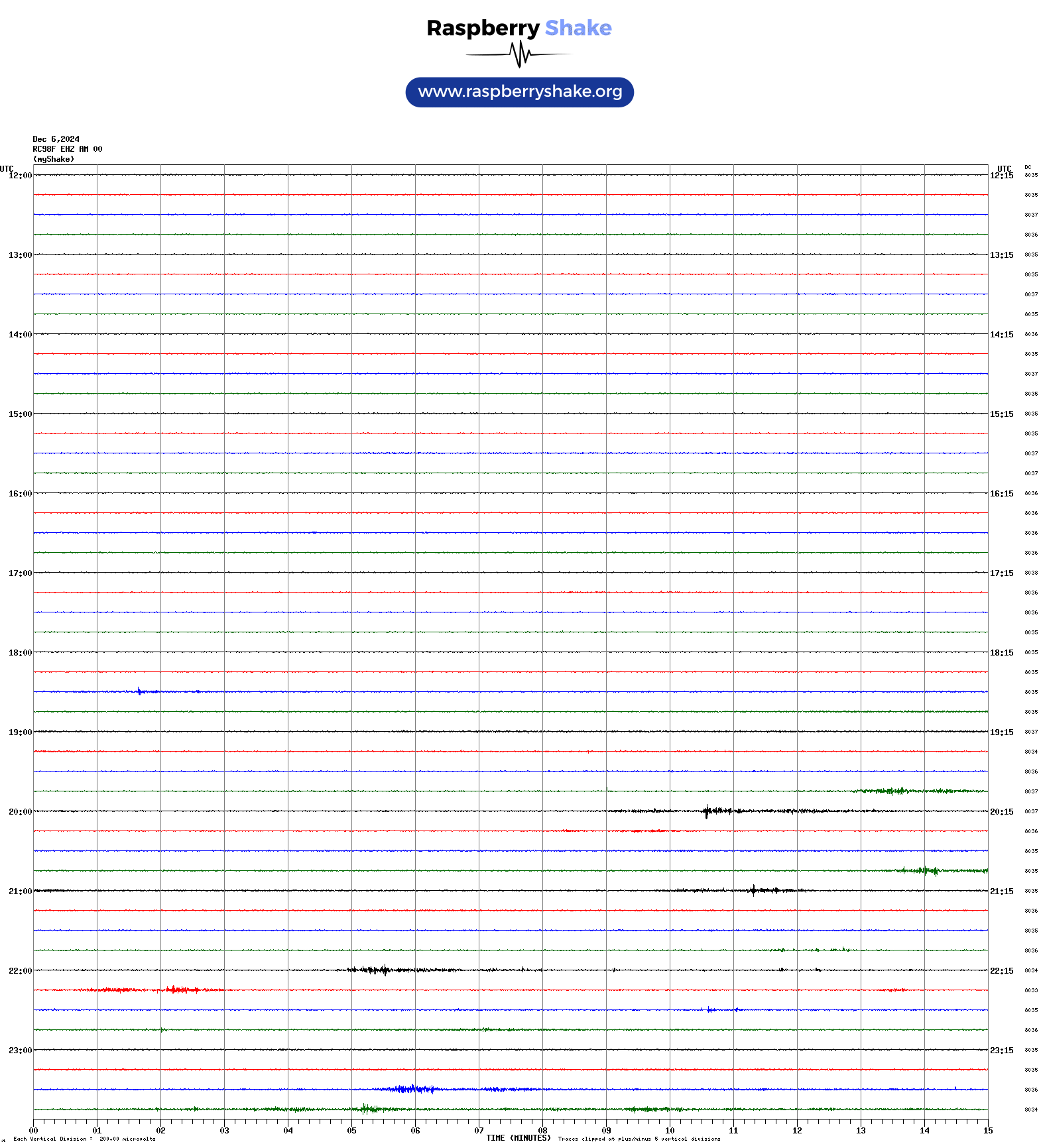Click minute 15 on the time axis
The height and width of the screenshot is (1148, 1041).
(x=988, y=1131)
